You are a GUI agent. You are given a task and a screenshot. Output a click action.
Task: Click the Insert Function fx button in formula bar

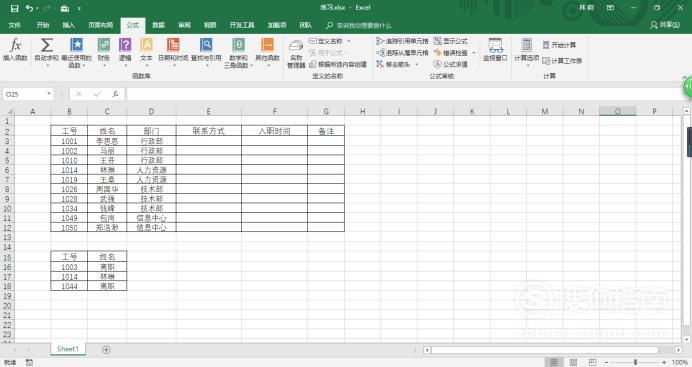115,94
